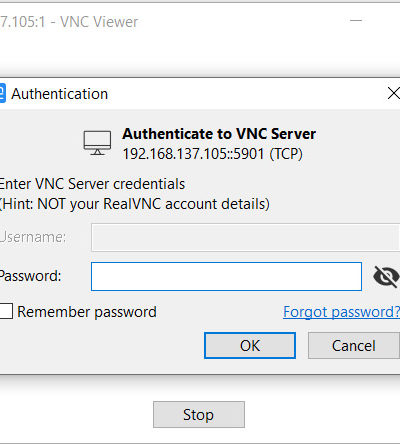
Task: Stop the connection attempt with the Stop button
Action: pos(199,414)
